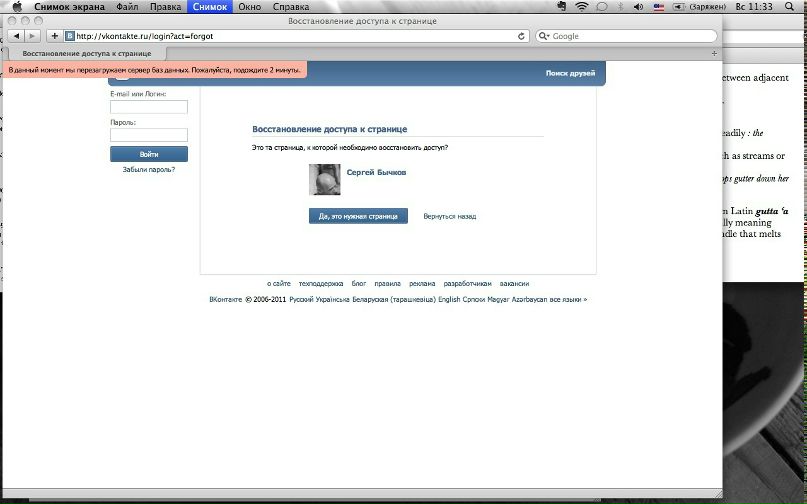Screen dimensions: 807x504
Task: Switch language to Српски
Action: 473,300
